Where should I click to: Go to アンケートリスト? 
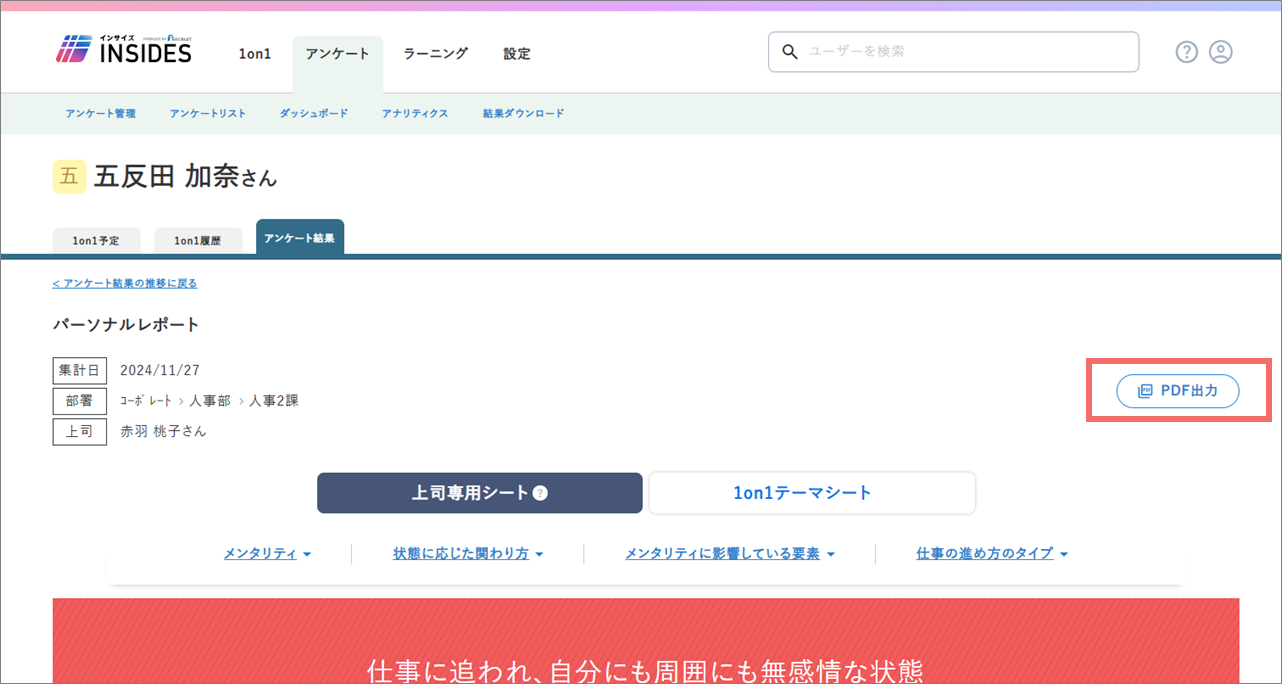point(208,114)
